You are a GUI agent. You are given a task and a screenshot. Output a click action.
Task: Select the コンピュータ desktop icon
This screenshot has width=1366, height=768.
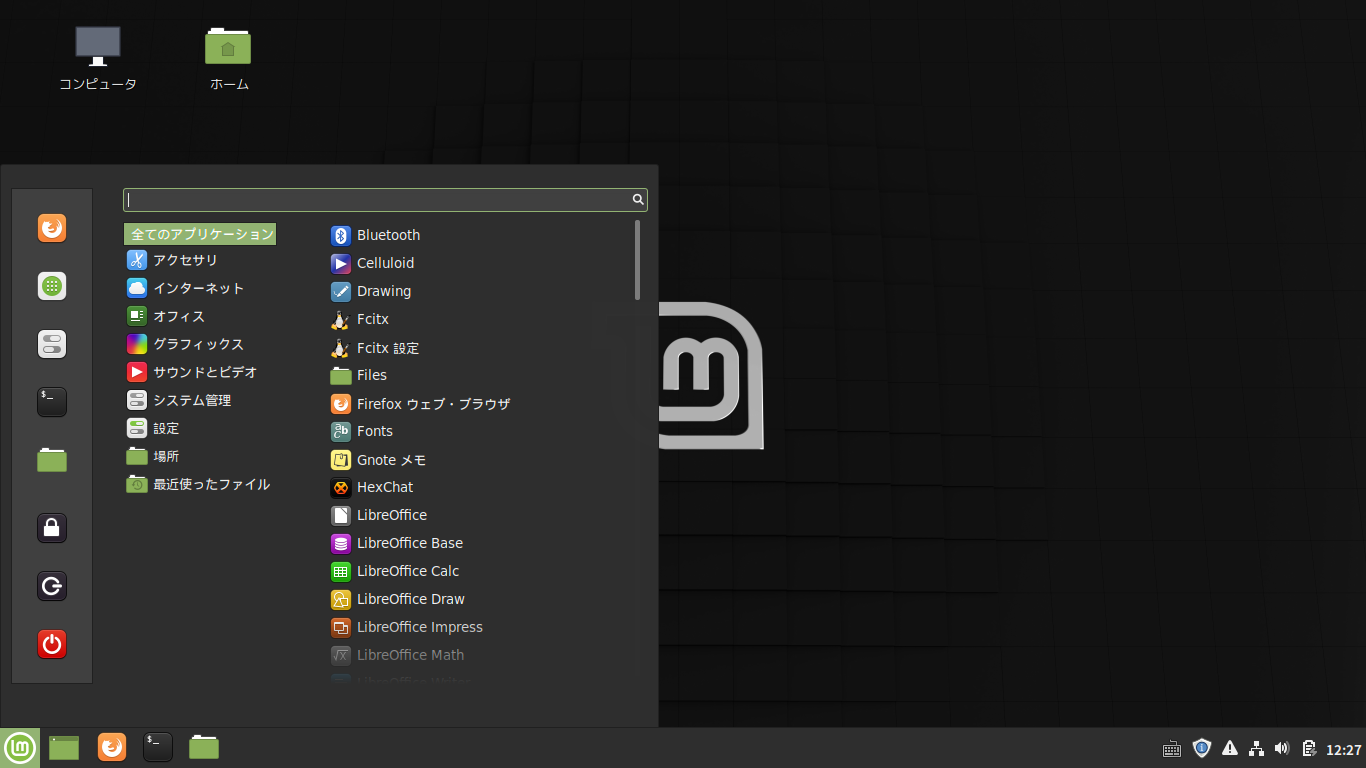click(x=98, y=58)
